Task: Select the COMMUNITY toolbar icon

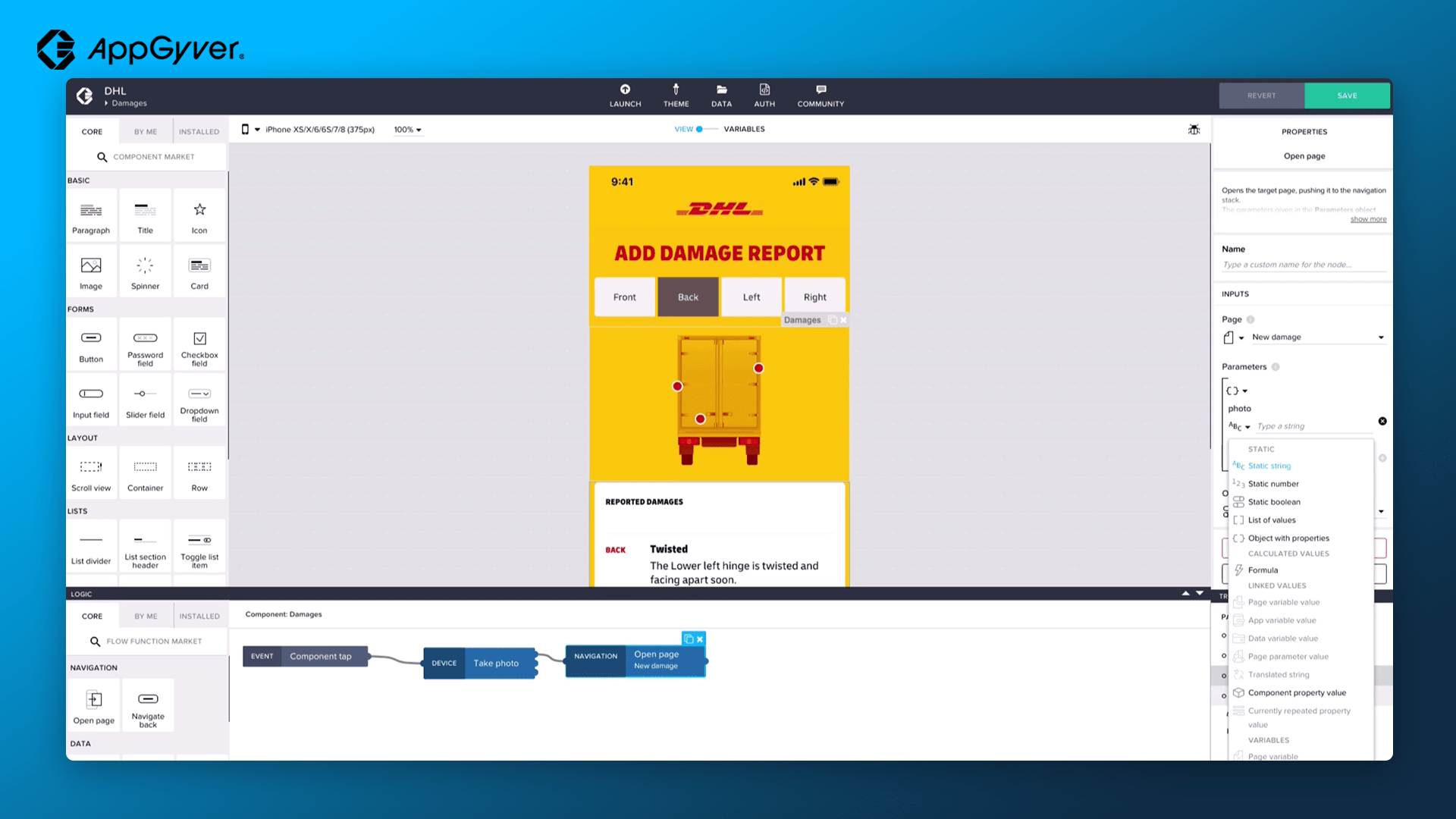Action: 820,95
